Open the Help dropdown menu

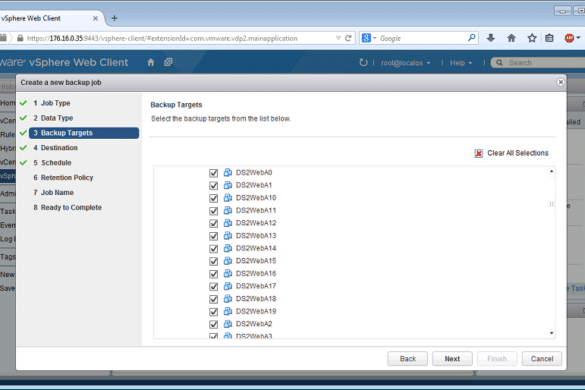[x=461, y=63]
